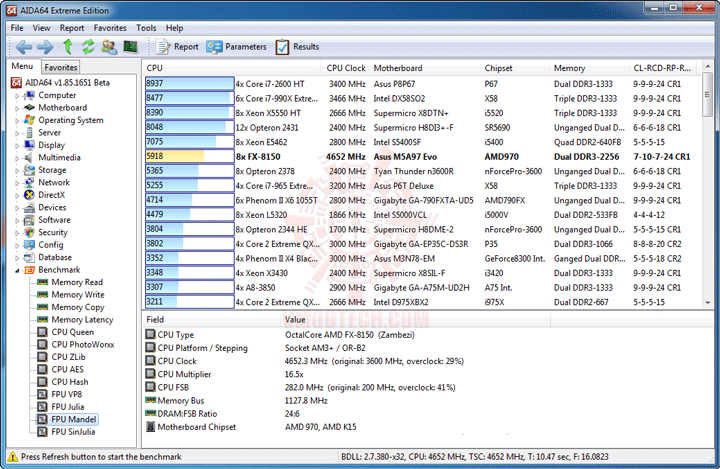Open the users icon in toolbar
This screenshot has width=720, height=469.
[109, 47]
